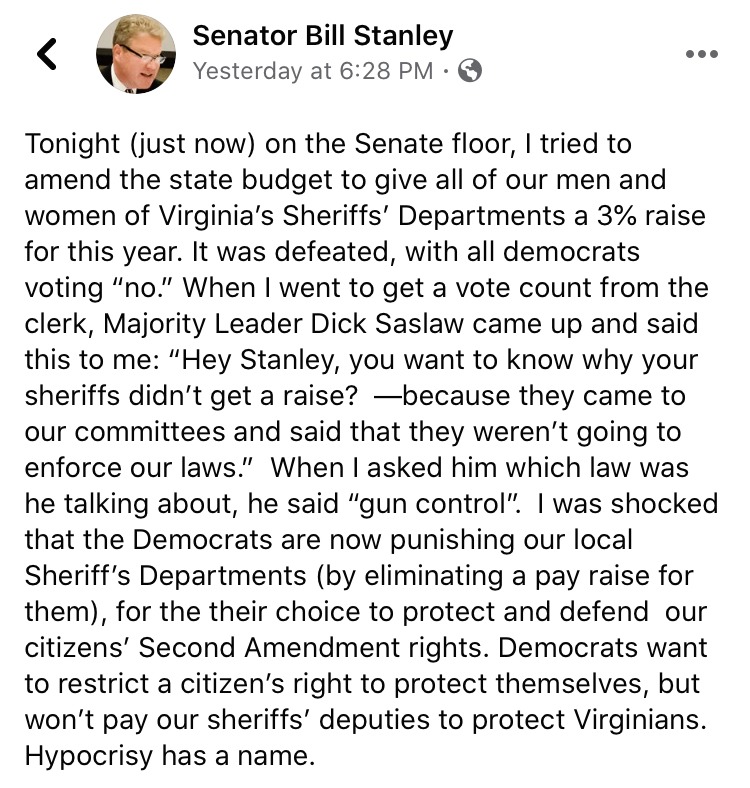Open Senator Bill Stanley's profile picture
Screen dimensions: 750x788
point(136,54)
